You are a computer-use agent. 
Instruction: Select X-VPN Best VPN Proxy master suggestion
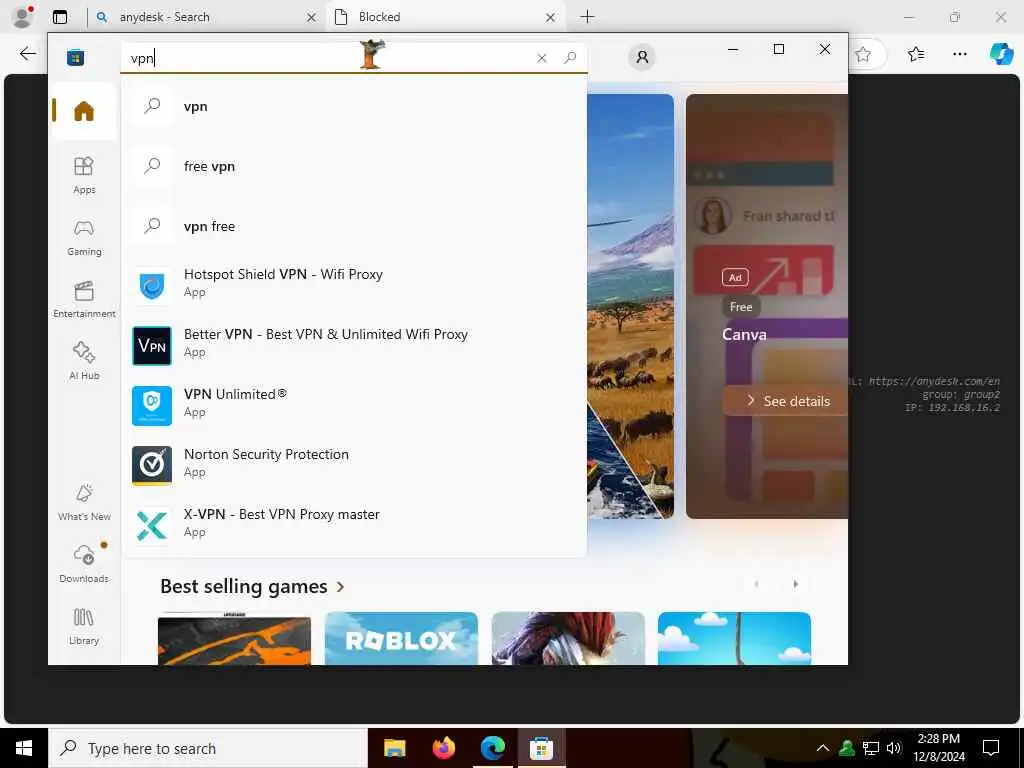coord(354,525)
